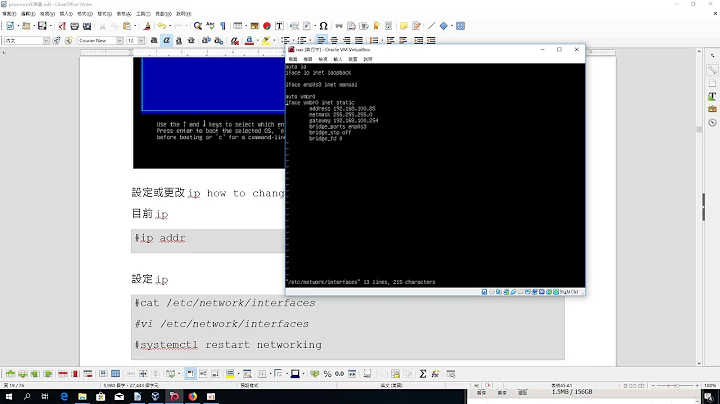Click the Print preview icon
Viewport: 720px width, 404px height.
(87, 26)
